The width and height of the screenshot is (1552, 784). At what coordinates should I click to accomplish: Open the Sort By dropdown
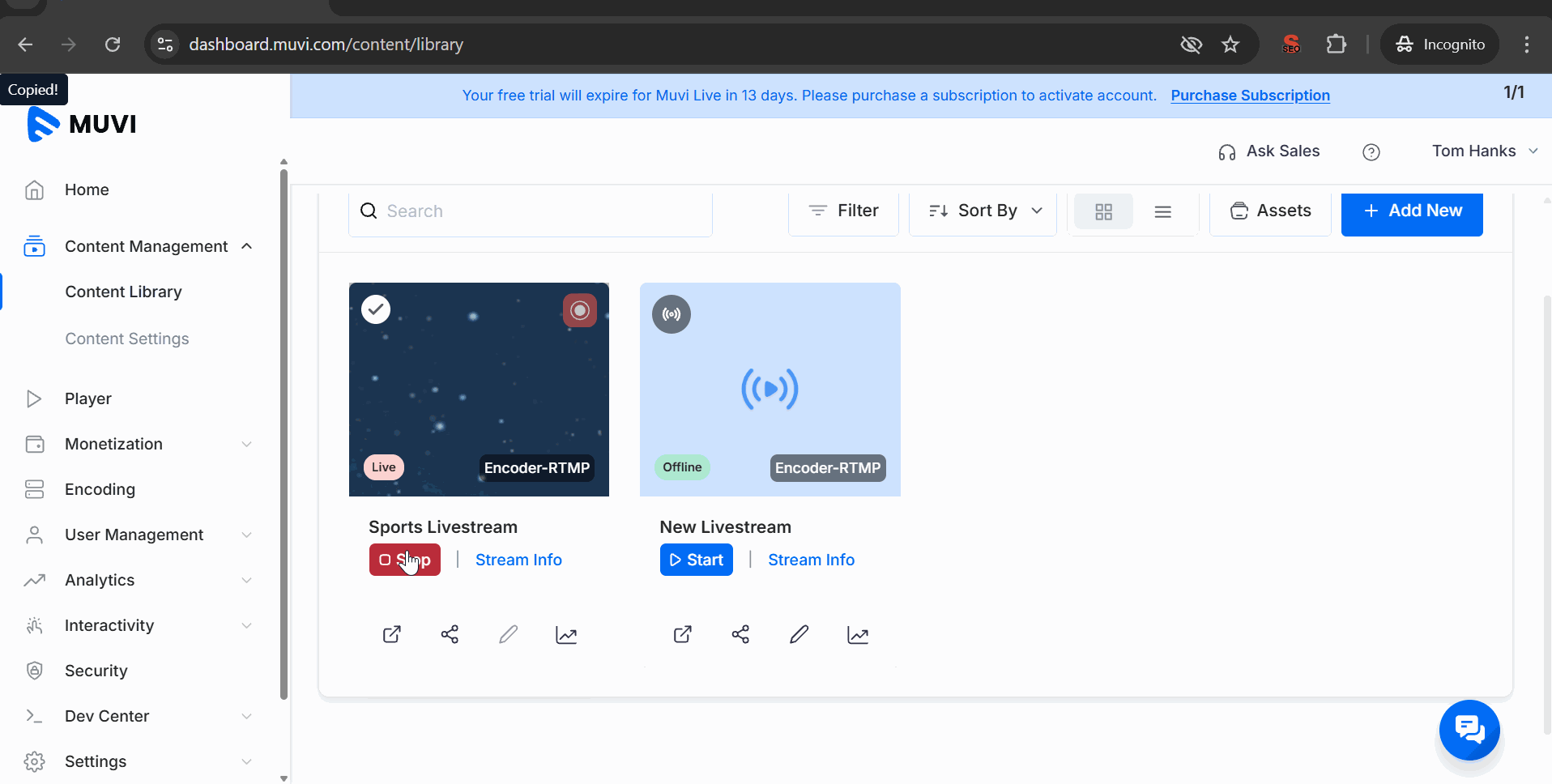pyautogui.click(x=984, y=211)
